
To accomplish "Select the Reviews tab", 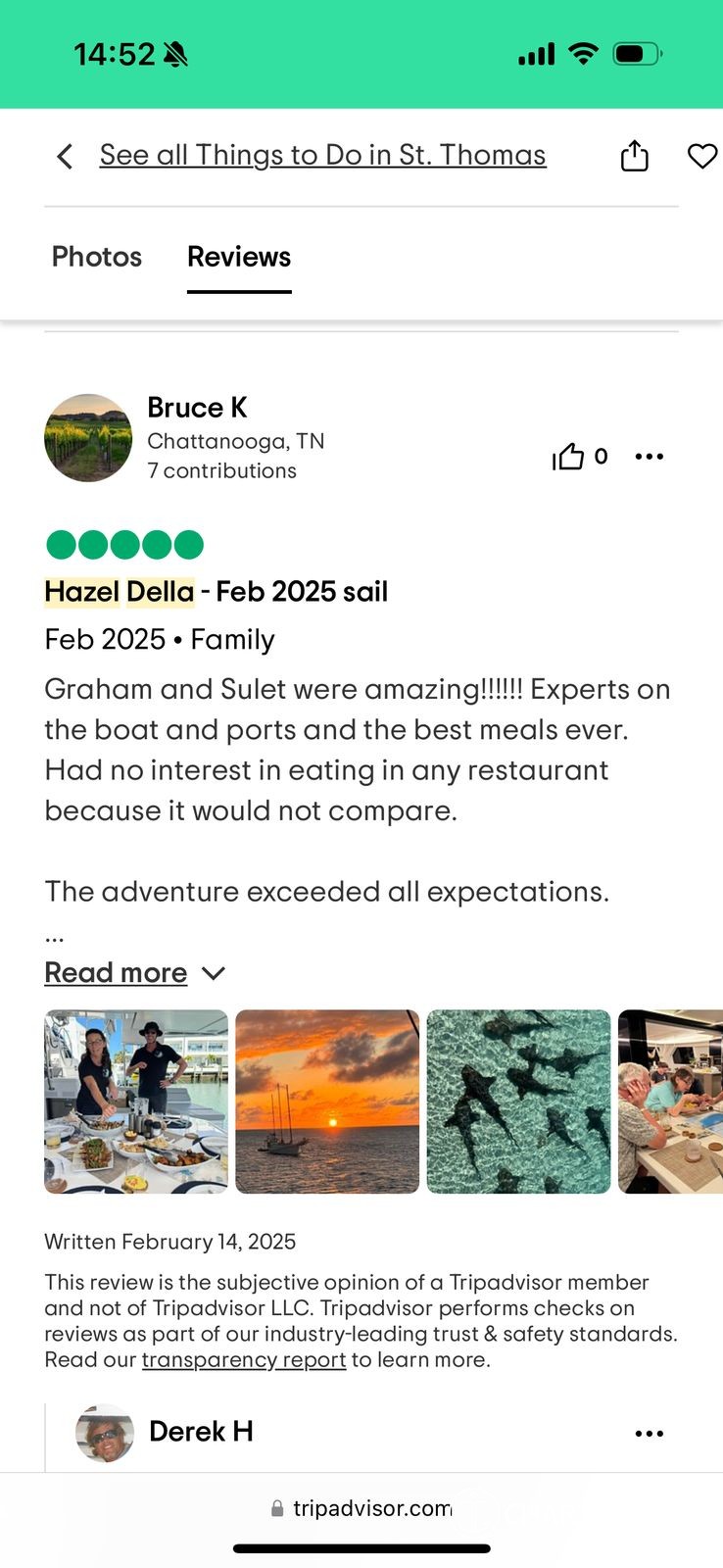I will (239, 257).
